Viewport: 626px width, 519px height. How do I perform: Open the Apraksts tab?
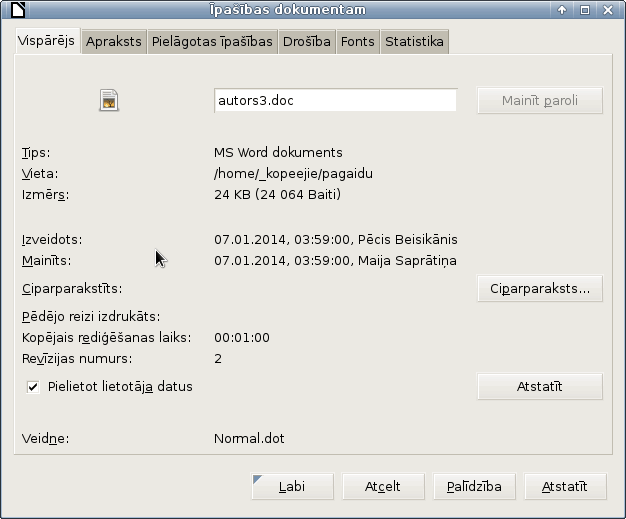point(114,42)
